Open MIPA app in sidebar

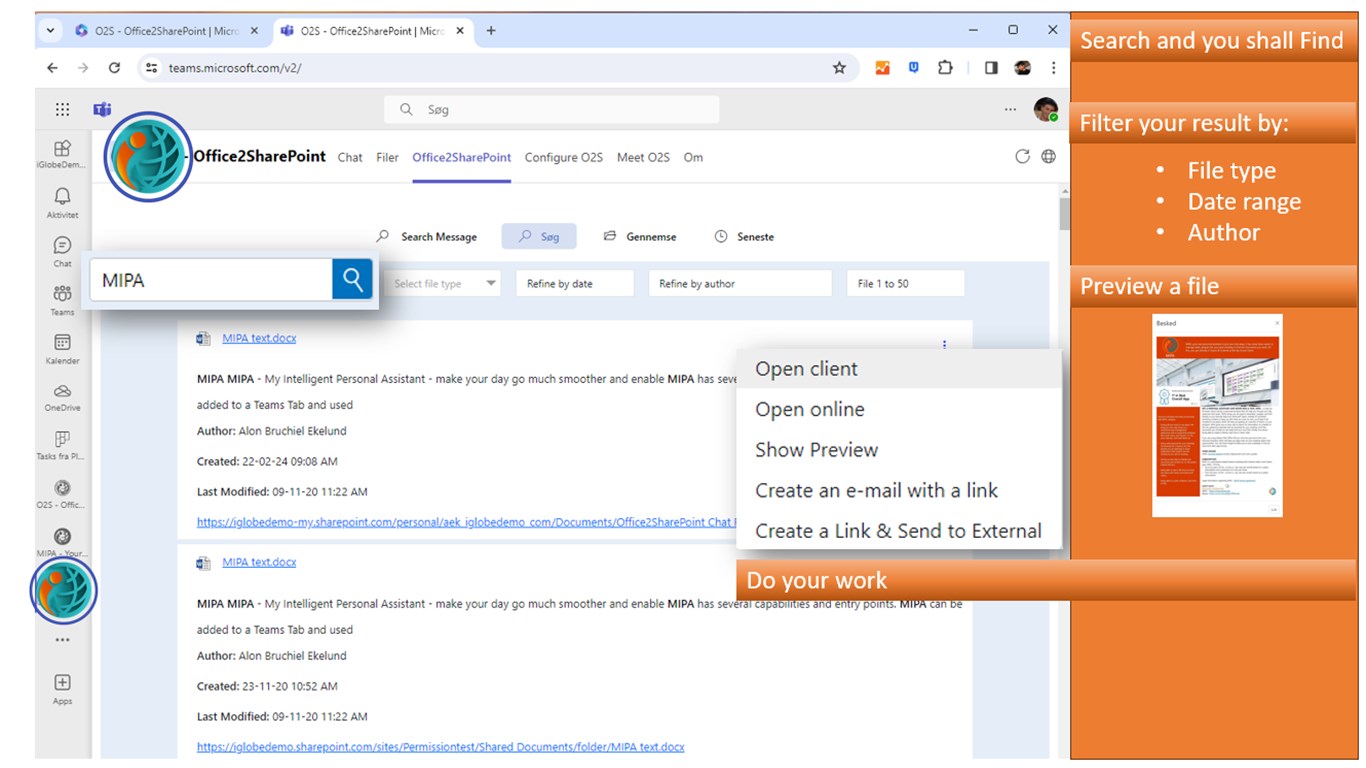click(x=62, y=542)
